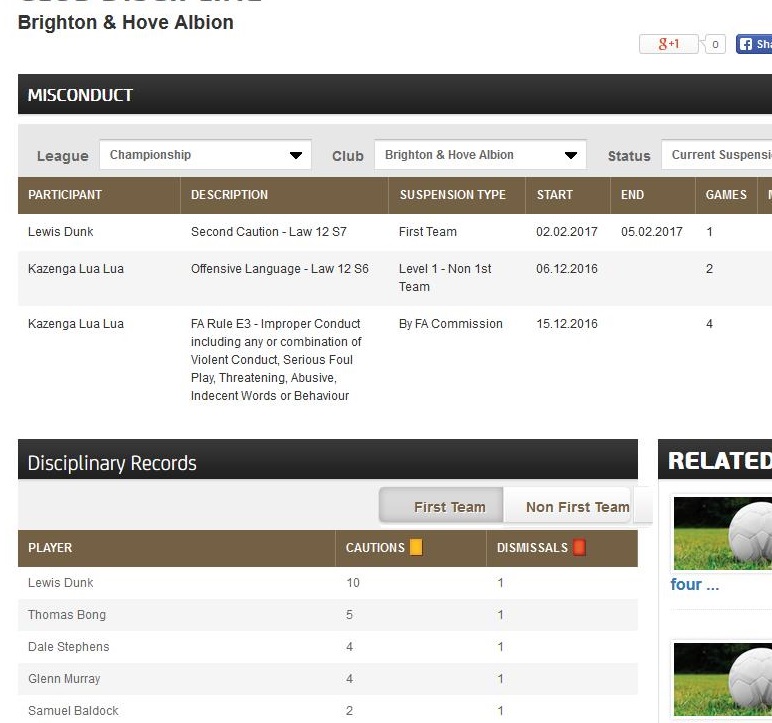The height and width of the screenshot is (723, 772).
Task: Click the GAMES column header
Action: pyautogui.click(x=726, y=195)
